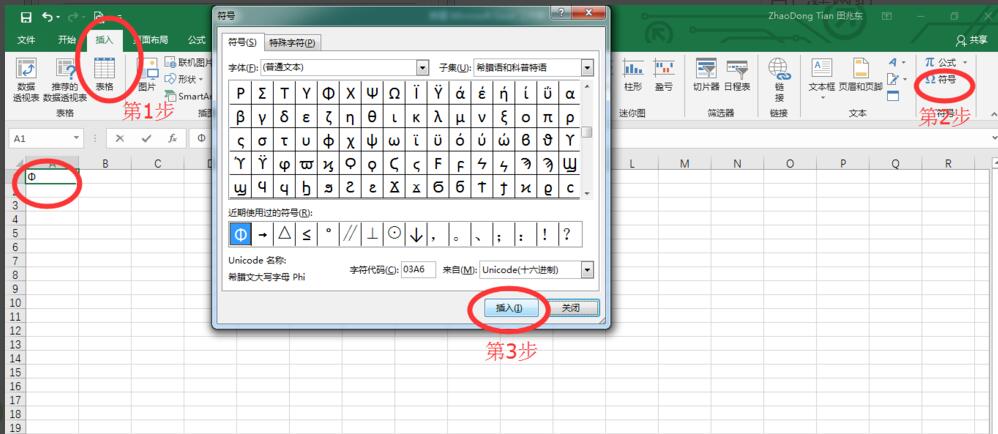Click the symbol grid scroll-down arrow

pos(587,192)
